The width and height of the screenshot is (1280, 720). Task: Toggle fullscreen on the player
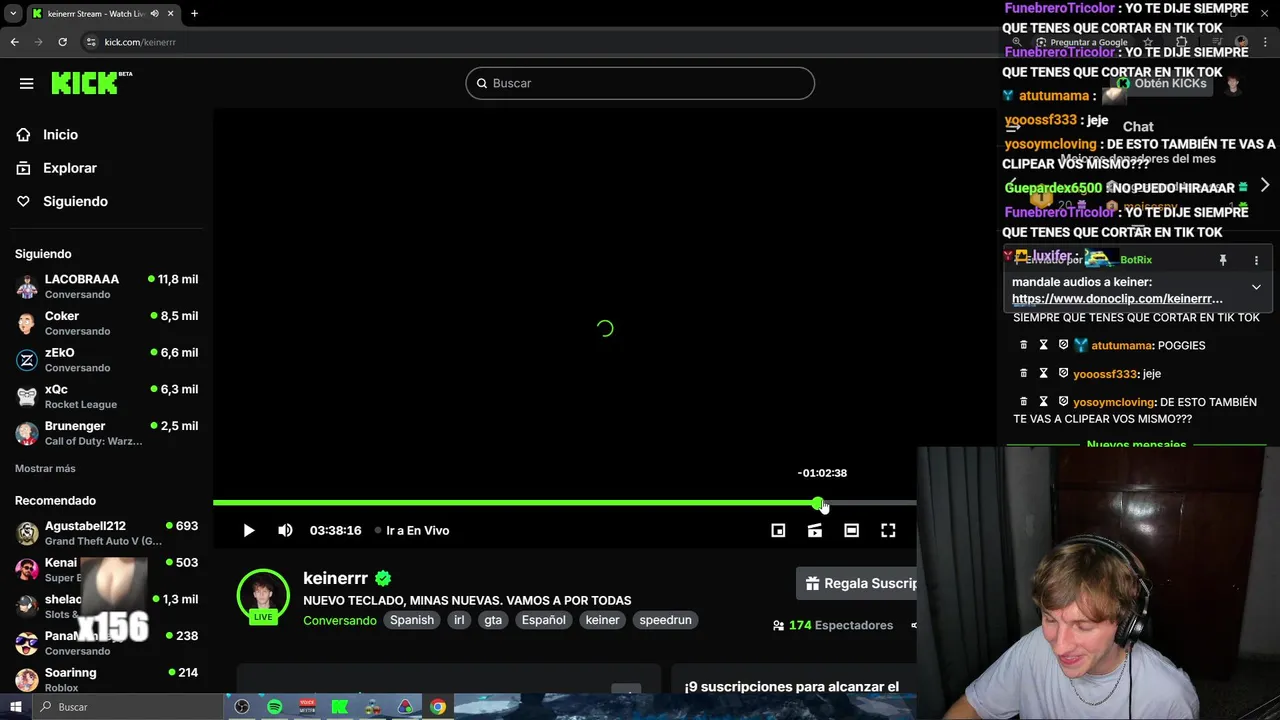click(x=888, y=531)
